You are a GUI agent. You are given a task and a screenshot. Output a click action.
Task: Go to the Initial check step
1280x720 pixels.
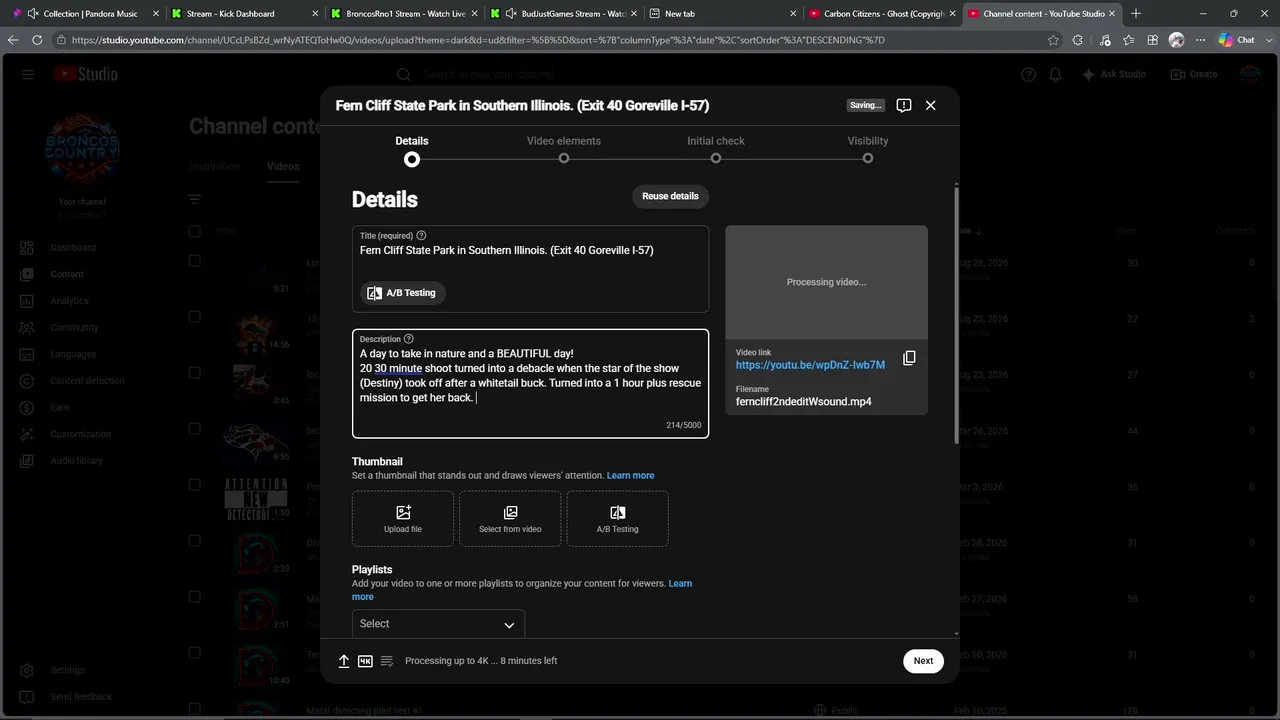[716, 149]
